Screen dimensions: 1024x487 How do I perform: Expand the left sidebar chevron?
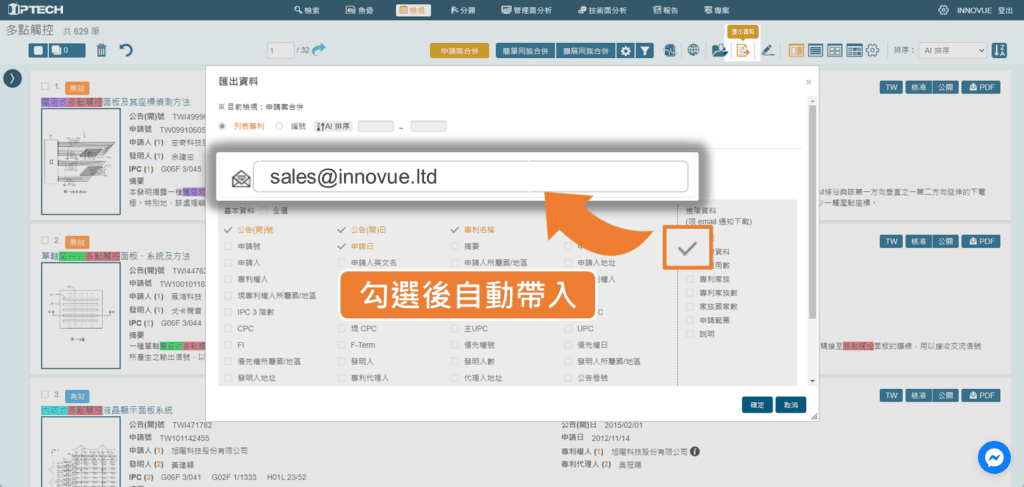[x=14, y=78]
